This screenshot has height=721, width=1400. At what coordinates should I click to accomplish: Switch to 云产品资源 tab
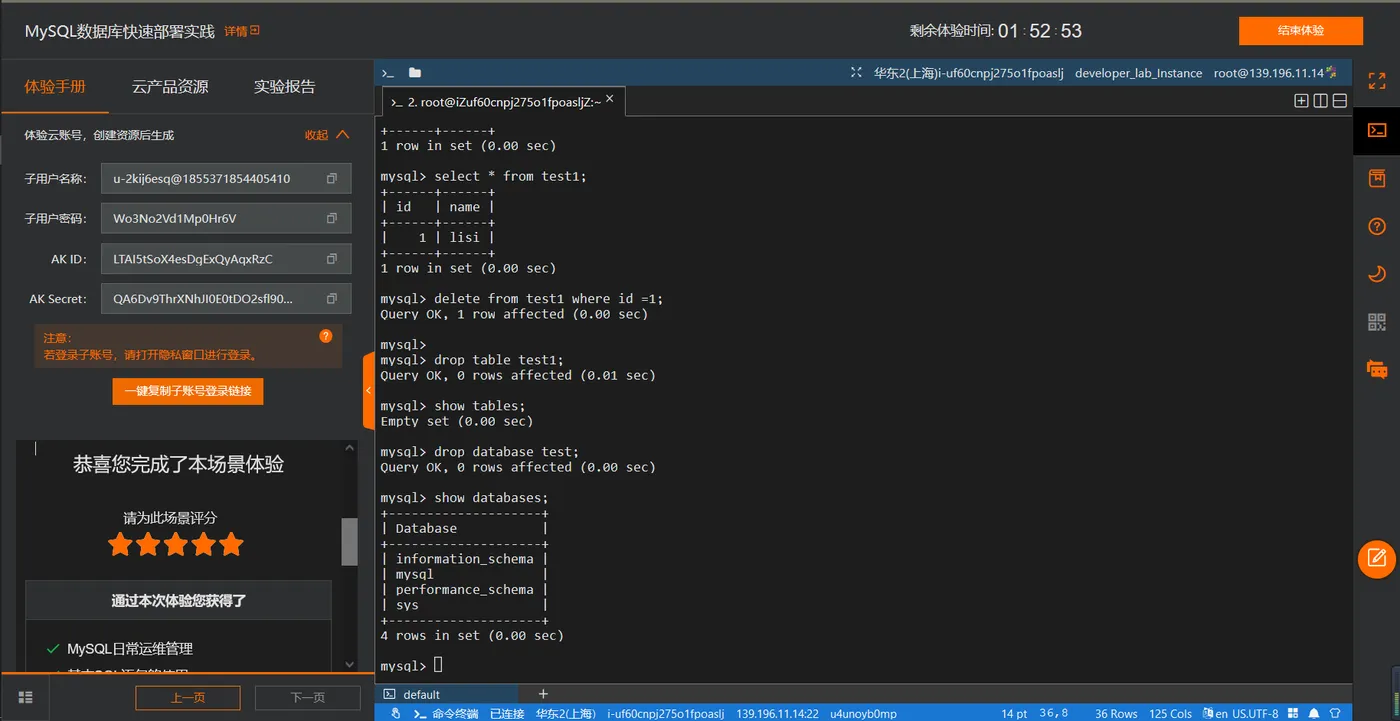[170, 87]
